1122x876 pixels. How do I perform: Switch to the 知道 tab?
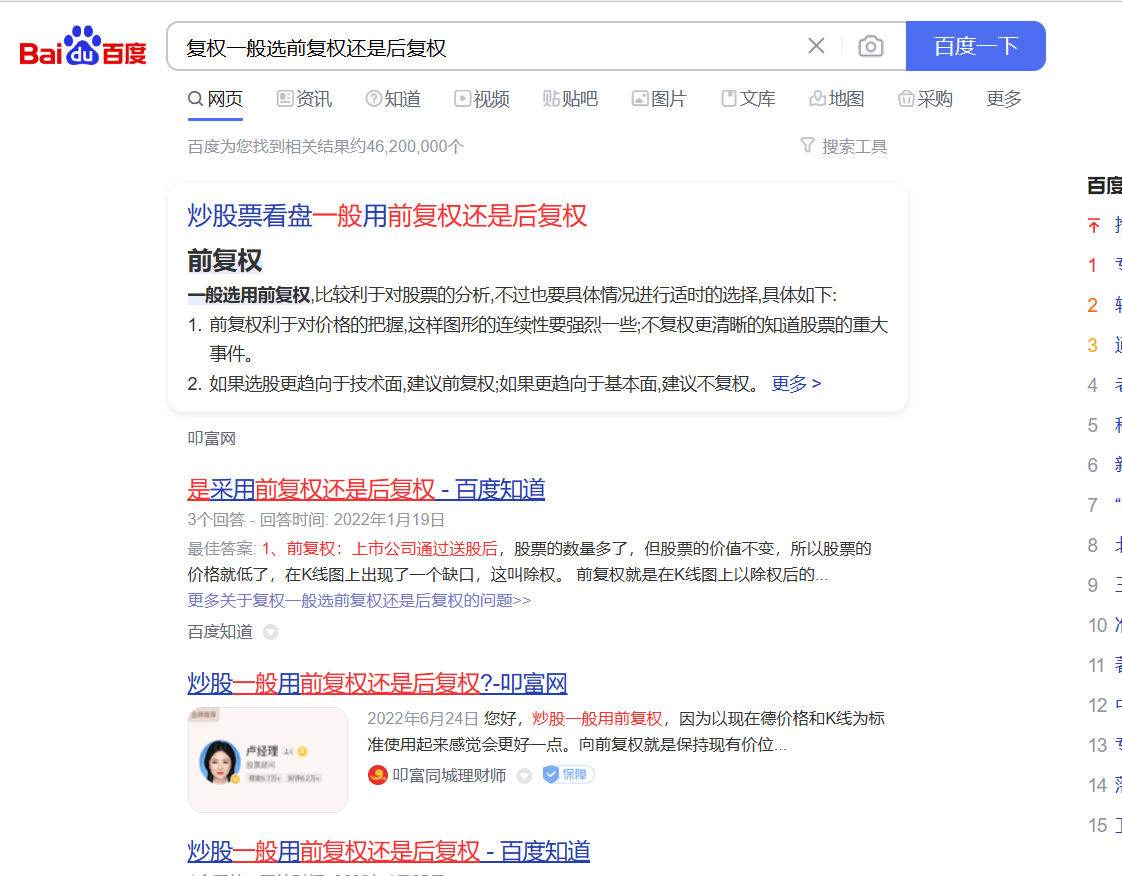click(393, 99)
